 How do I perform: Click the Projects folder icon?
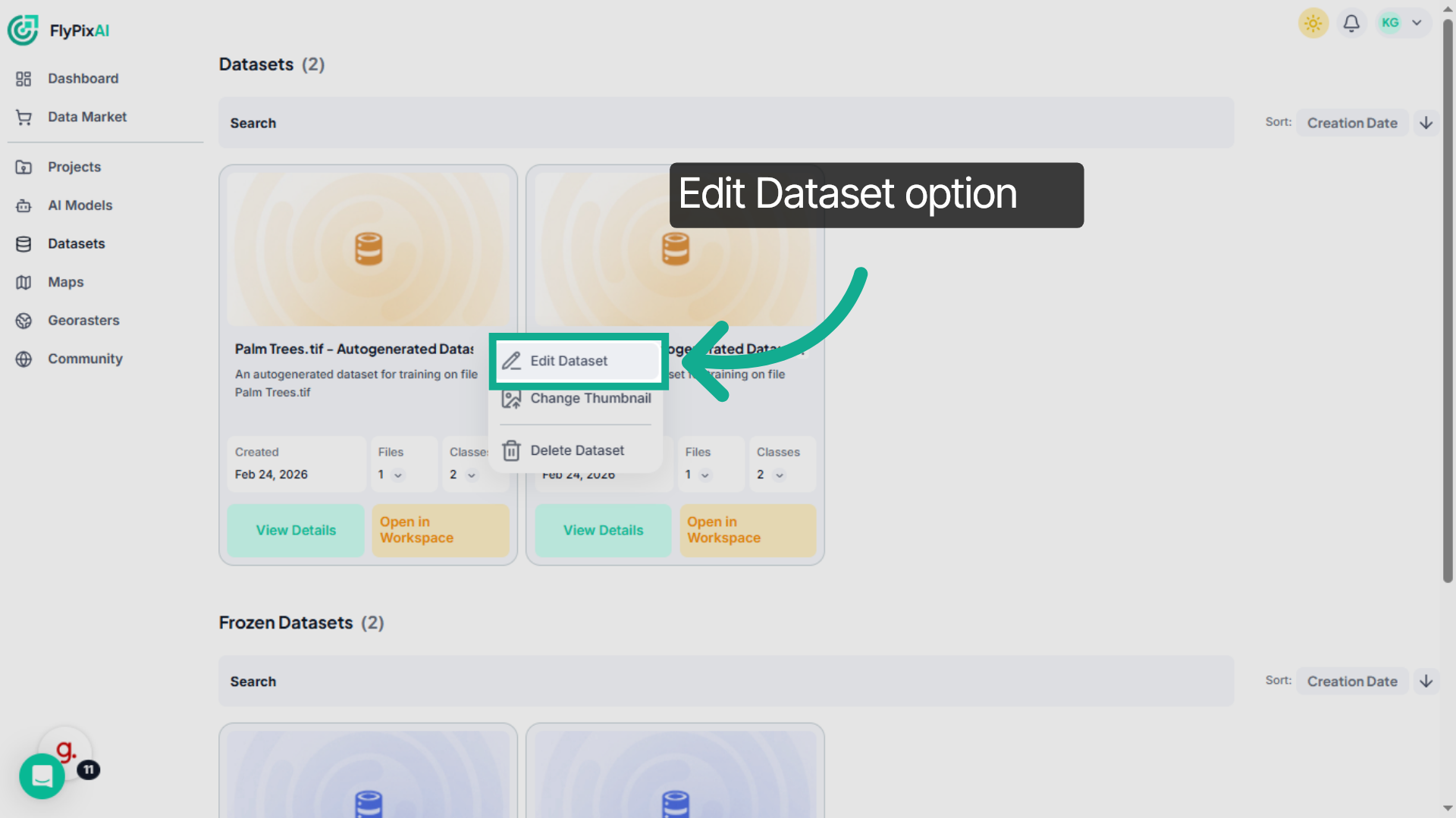click(24, 167)
